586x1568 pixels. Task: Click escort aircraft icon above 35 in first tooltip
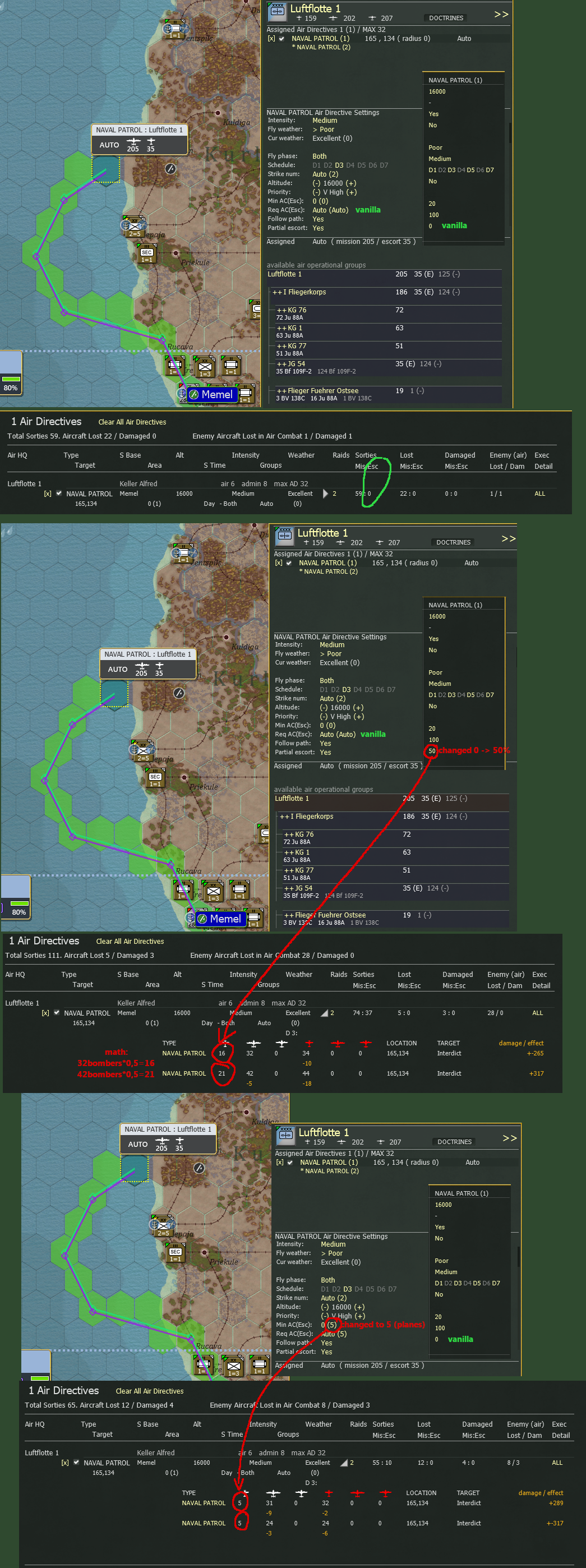click(x=151, y=141)
